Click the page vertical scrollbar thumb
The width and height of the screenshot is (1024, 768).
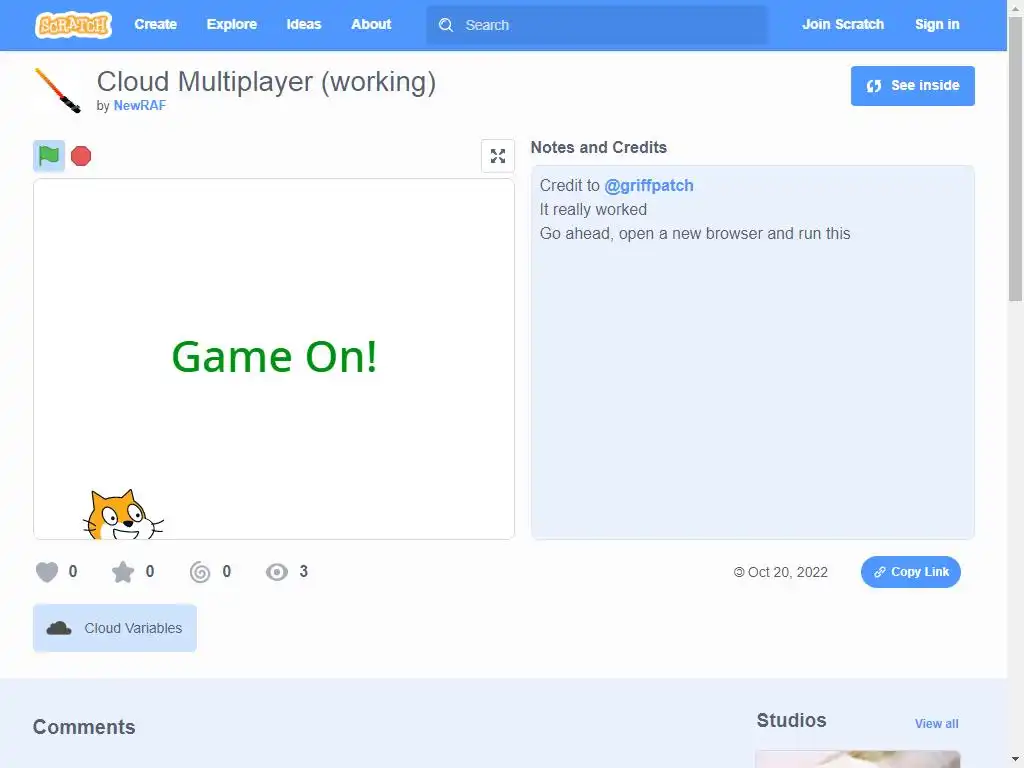coord(1016,157)
